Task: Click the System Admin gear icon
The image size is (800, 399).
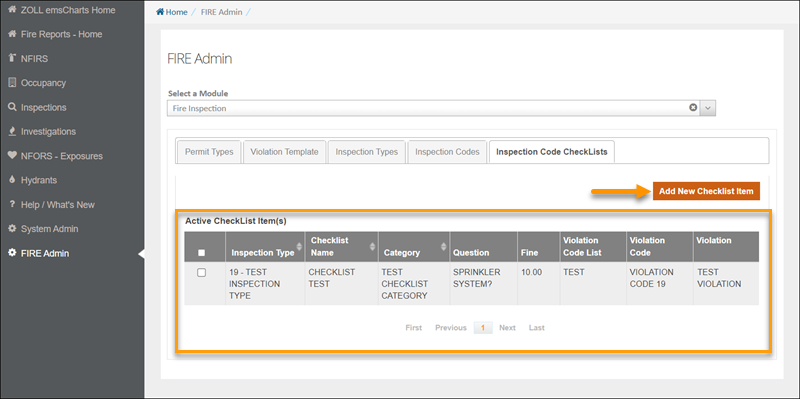Action: (x=12, y=229)
